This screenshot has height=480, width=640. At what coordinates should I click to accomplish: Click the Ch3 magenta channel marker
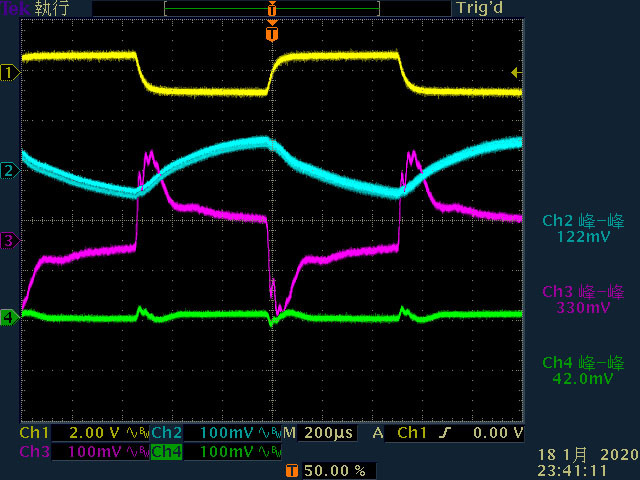tap(10, 240)
